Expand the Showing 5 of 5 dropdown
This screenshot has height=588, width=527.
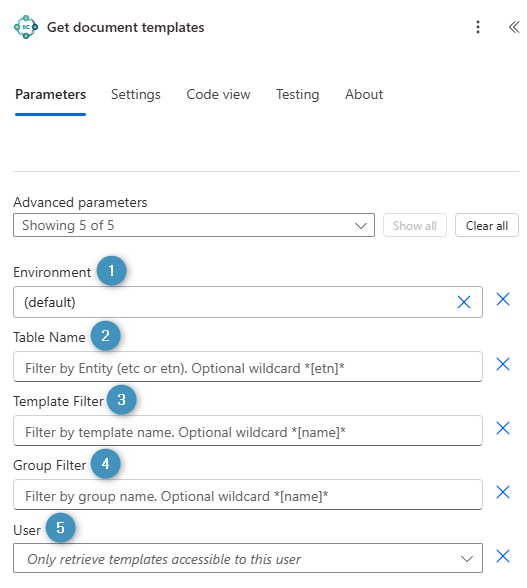[194, 225]
